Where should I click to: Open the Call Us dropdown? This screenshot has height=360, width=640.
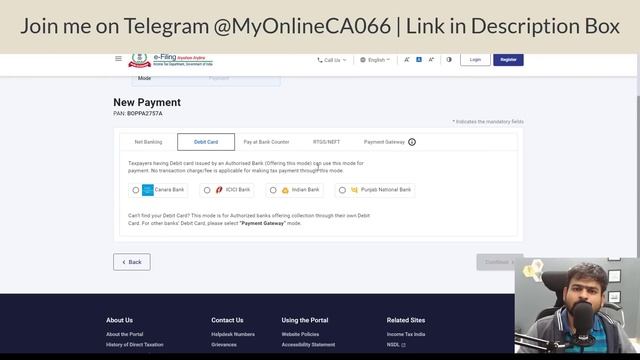(332, 60)
